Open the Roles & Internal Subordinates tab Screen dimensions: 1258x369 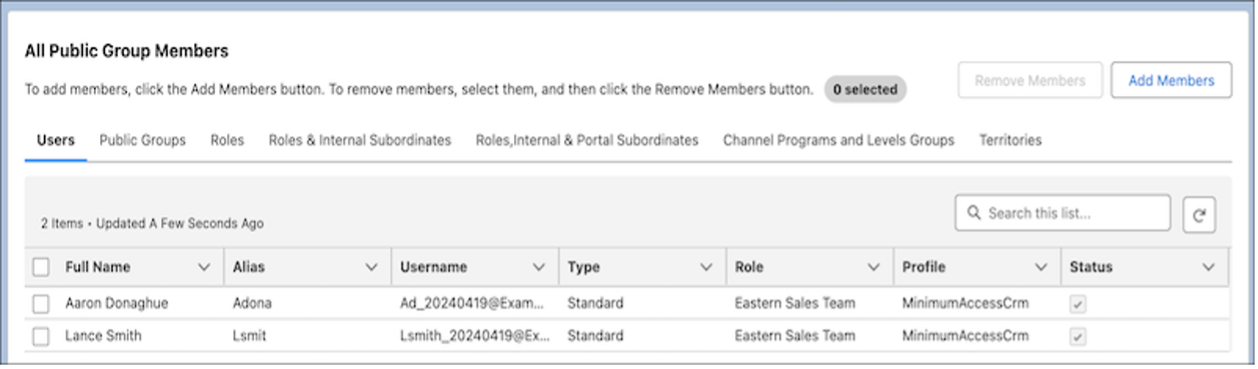360,141
